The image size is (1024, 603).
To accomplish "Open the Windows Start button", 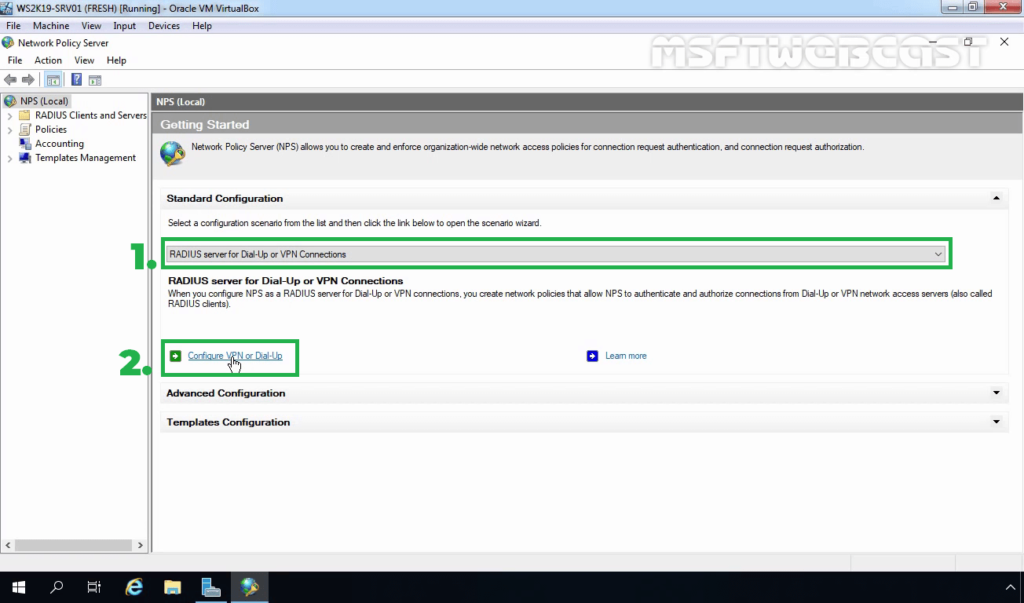I will 18,587.
